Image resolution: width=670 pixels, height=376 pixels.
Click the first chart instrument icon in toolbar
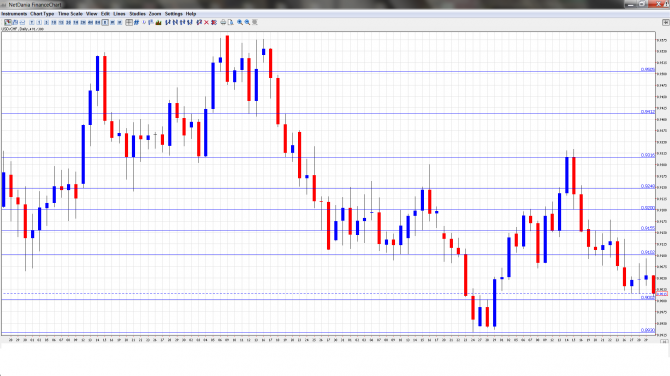8,22
